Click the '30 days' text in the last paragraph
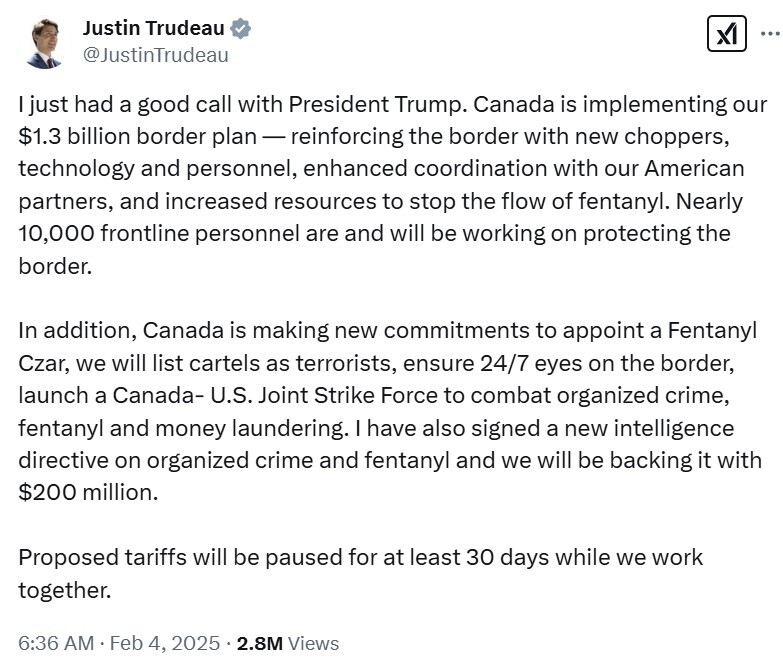The width and height of the screenshot is (783, 670). point(507,557)
